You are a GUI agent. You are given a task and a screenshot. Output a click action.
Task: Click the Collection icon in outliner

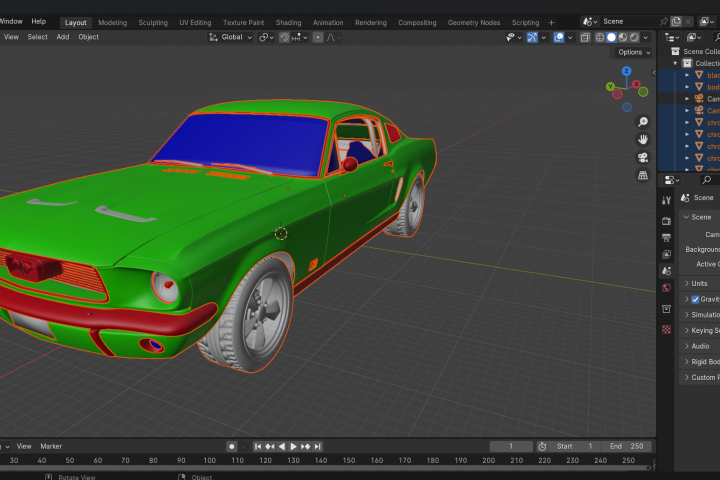click(687, 63)
